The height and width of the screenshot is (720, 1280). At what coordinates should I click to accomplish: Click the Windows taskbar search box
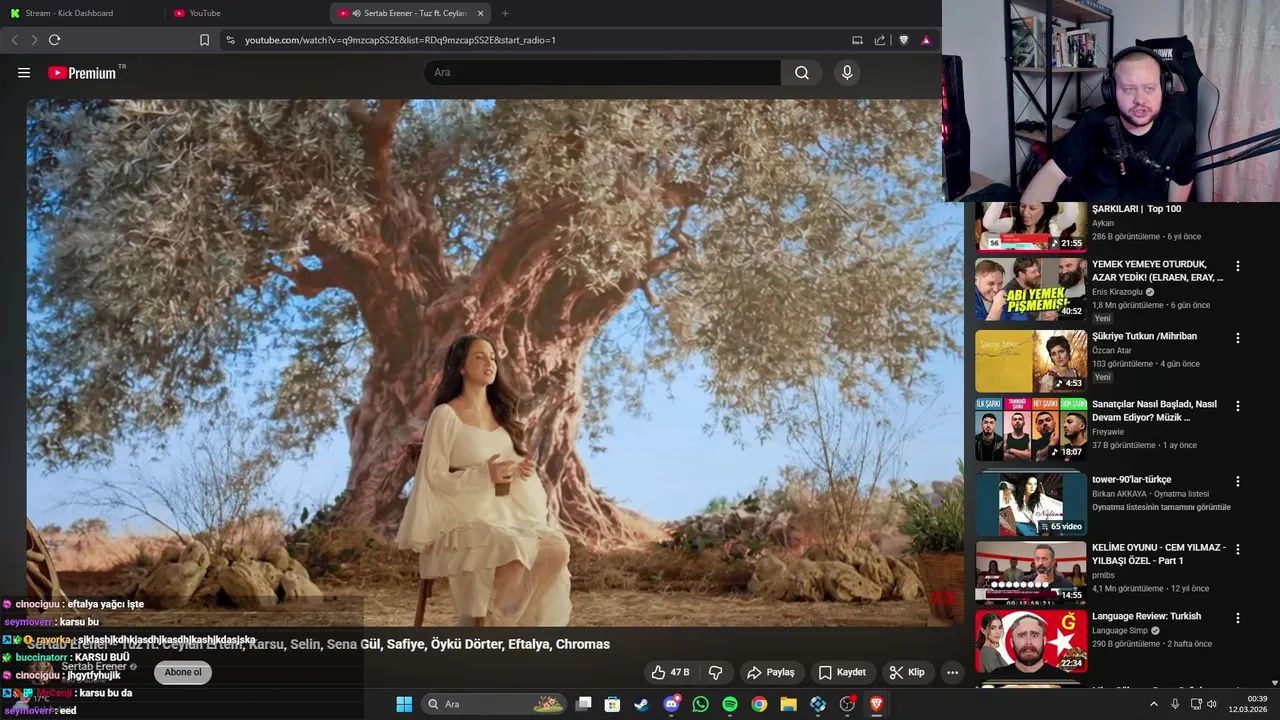(x=494, y=704)
